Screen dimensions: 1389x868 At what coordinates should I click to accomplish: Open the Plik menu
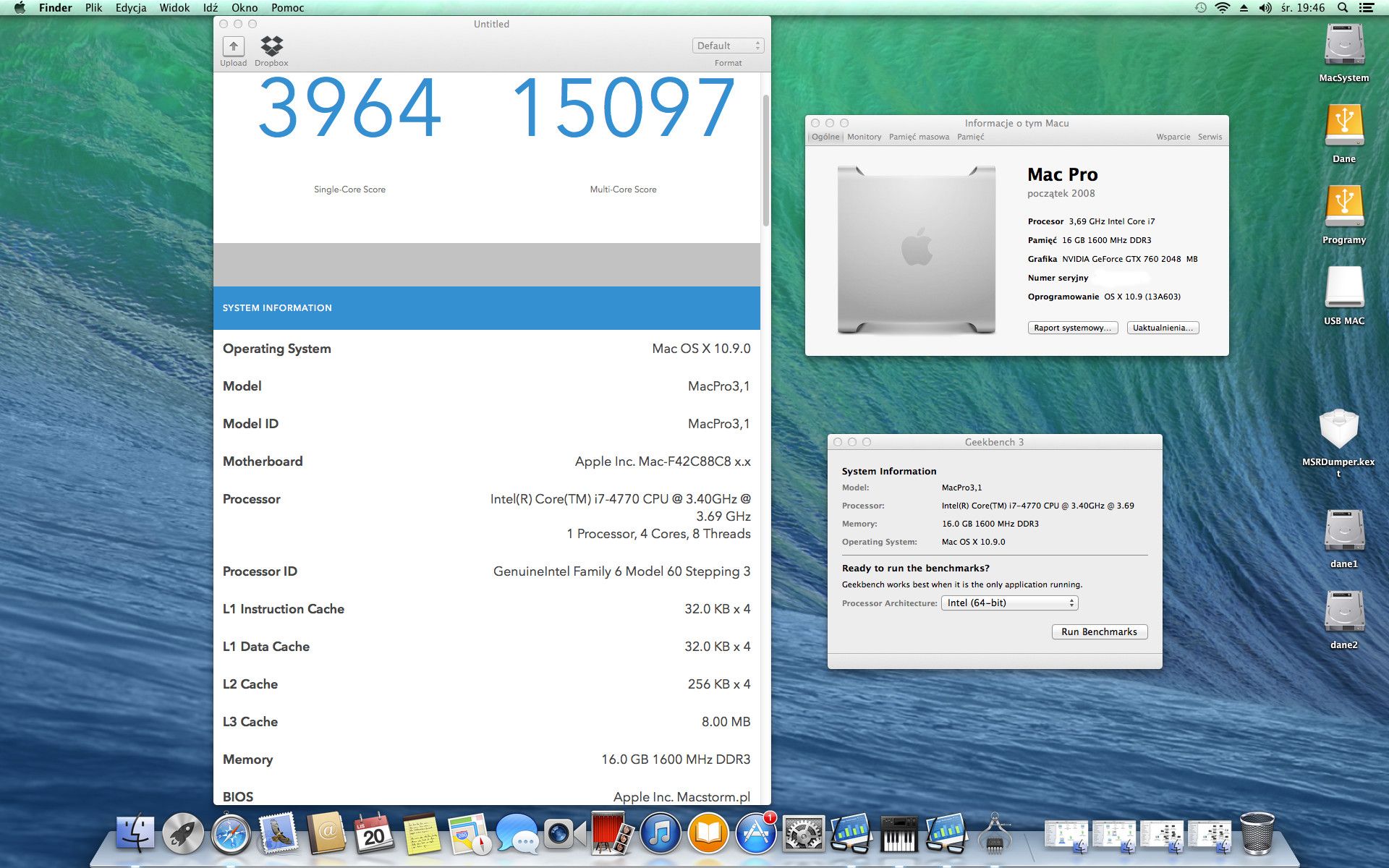coord(93,8)
